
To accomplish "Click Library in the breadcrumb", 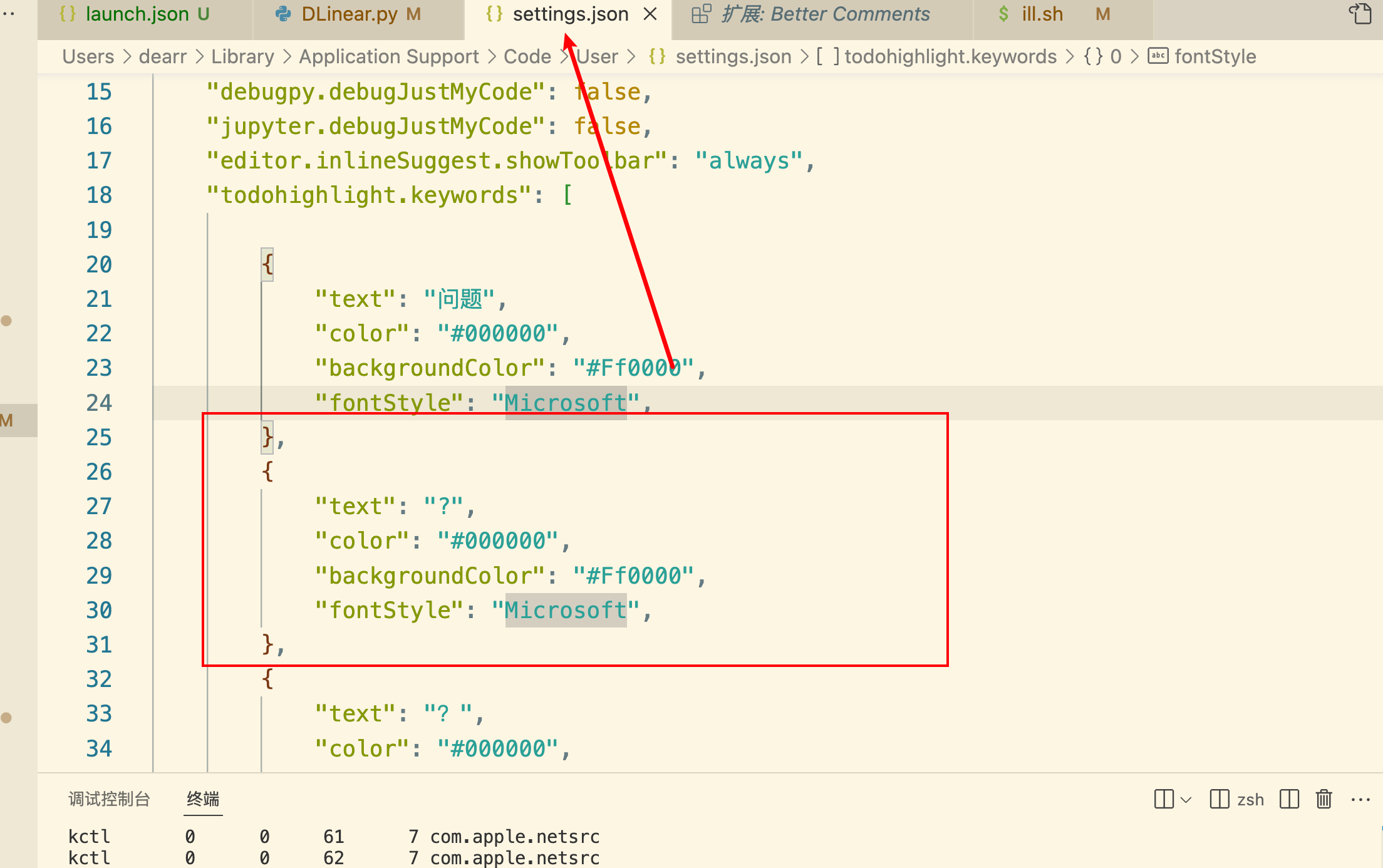I will pyautogui.click(x=242, y=57).
